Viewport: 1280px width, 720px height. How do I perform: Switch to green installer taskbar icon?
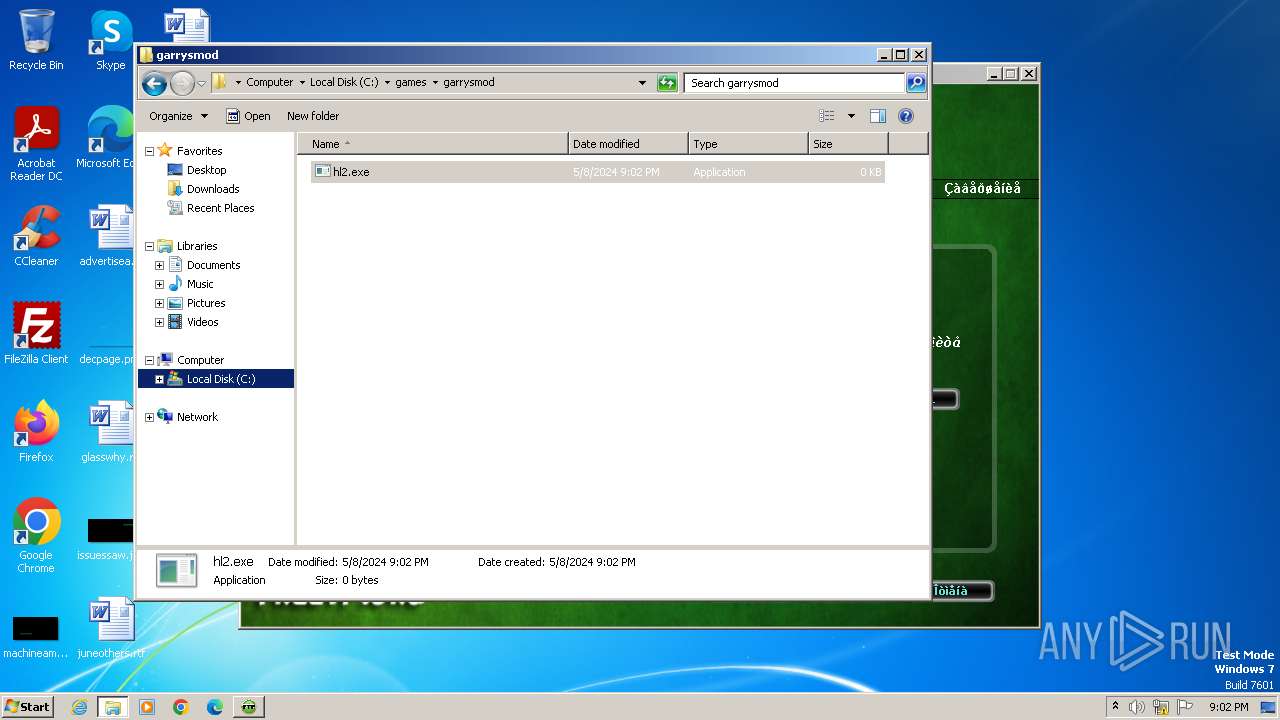[248, 707]
